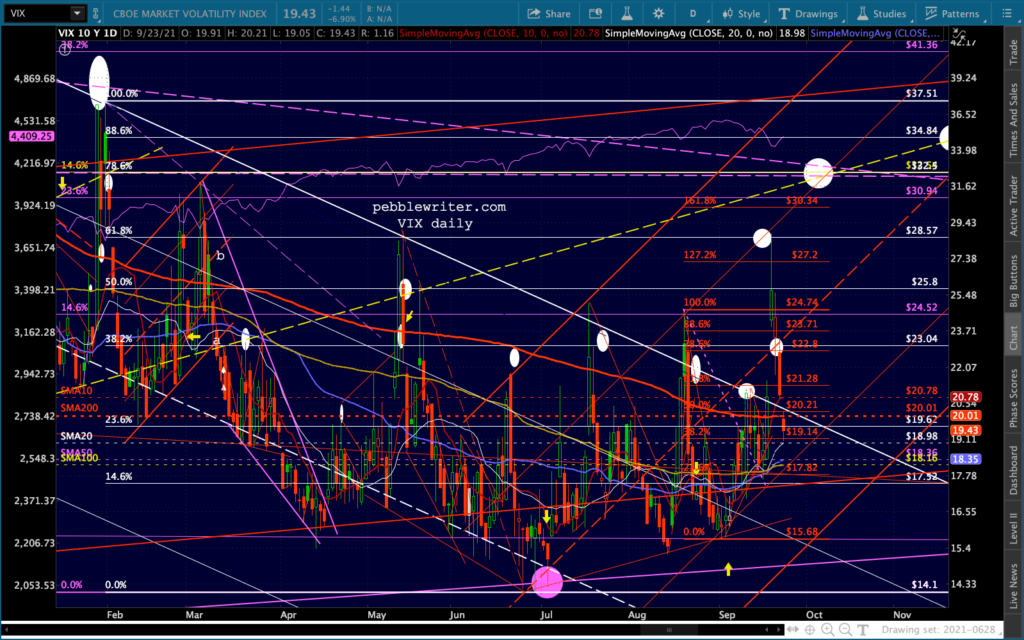Click the 20.78 red price bubble
This screenshot has width=1024, height=640.
[x=965, y=397]
